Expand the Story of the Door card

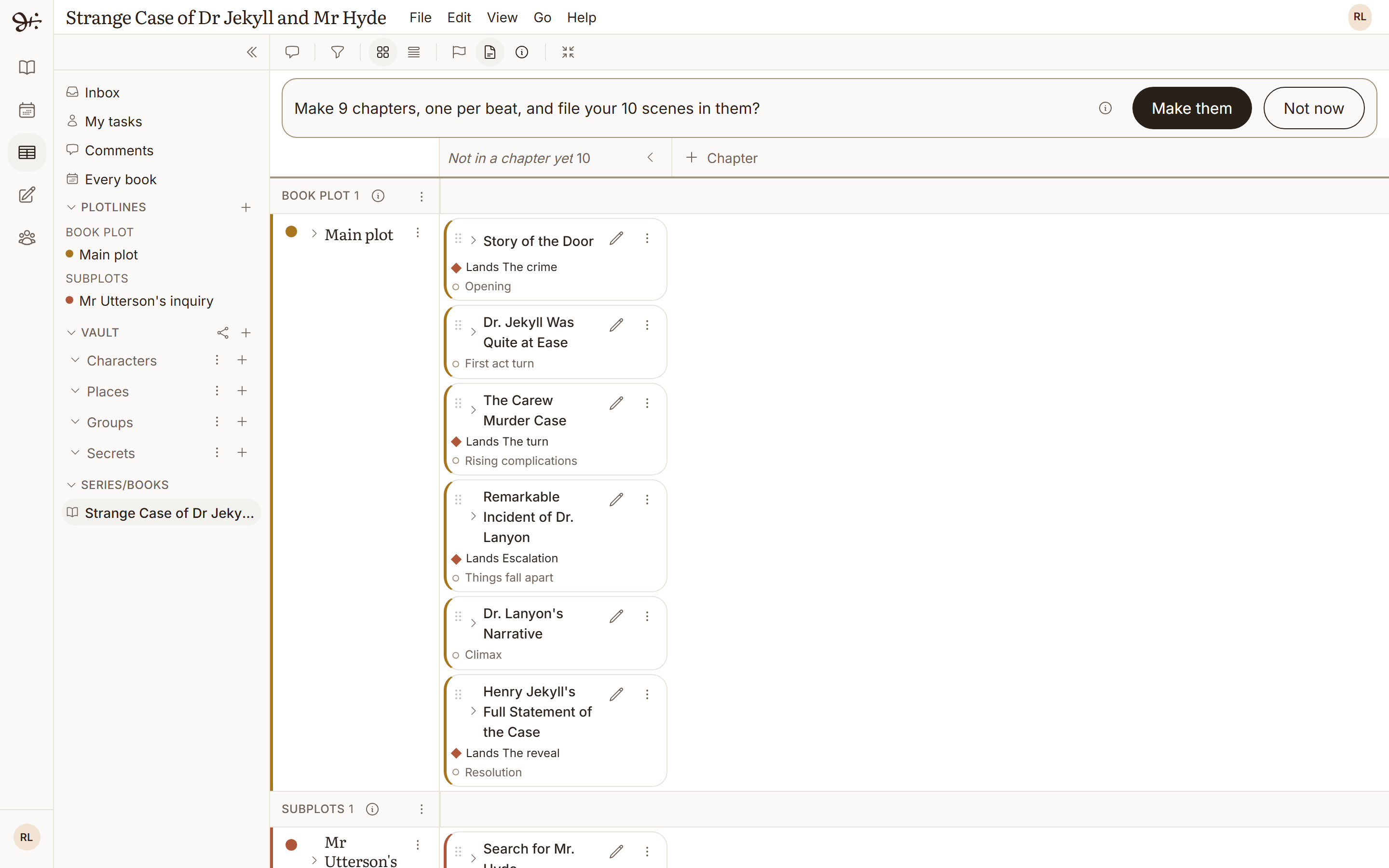pos(473,241)
